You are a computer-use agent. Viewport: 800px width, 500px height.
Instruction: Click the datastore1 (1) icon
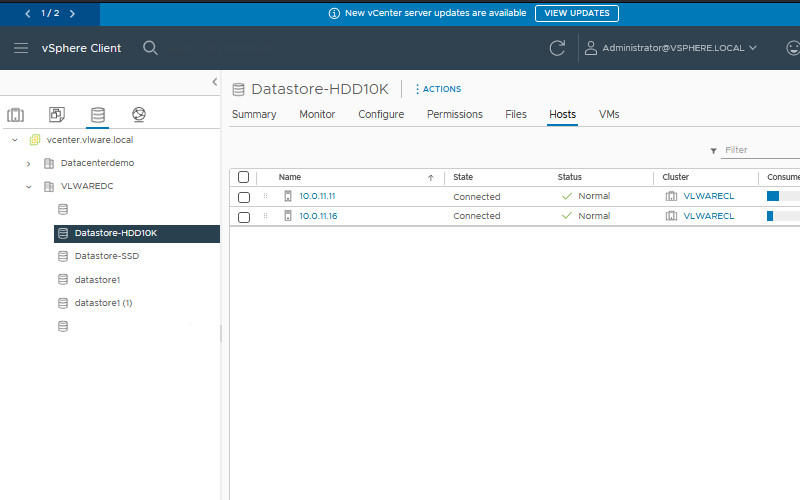(63, 303)
